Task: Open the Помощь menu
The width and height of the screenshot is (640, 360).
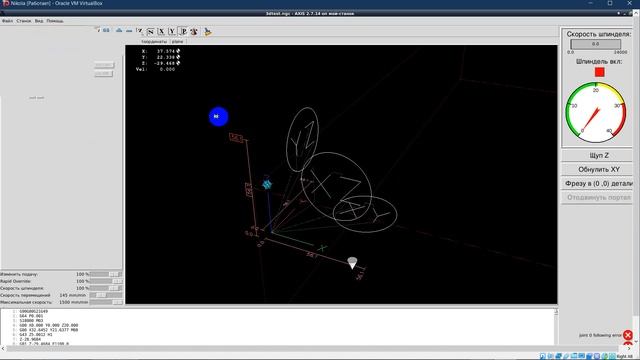Action: tap(55, 21)
